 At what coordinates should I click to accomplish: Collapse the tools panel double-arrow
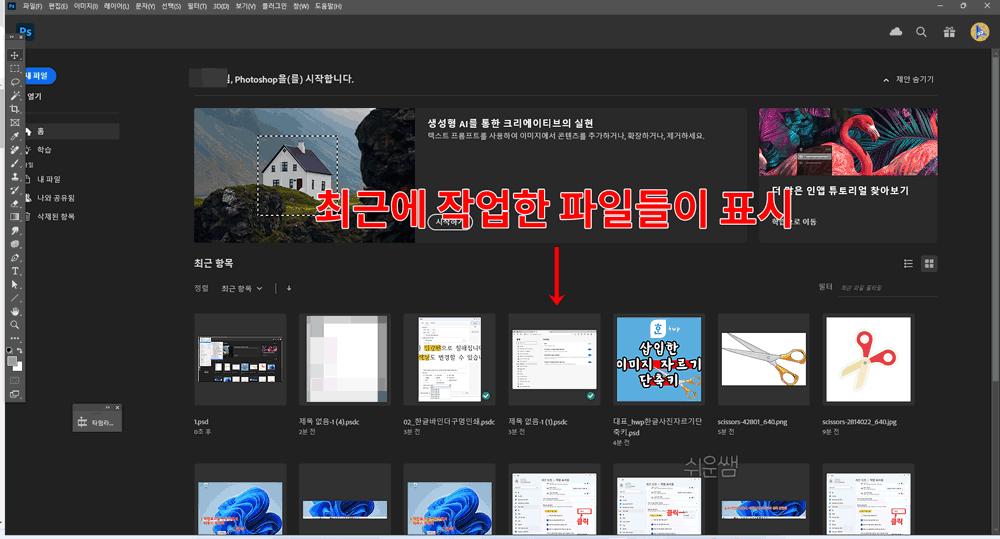coord(11,37)
